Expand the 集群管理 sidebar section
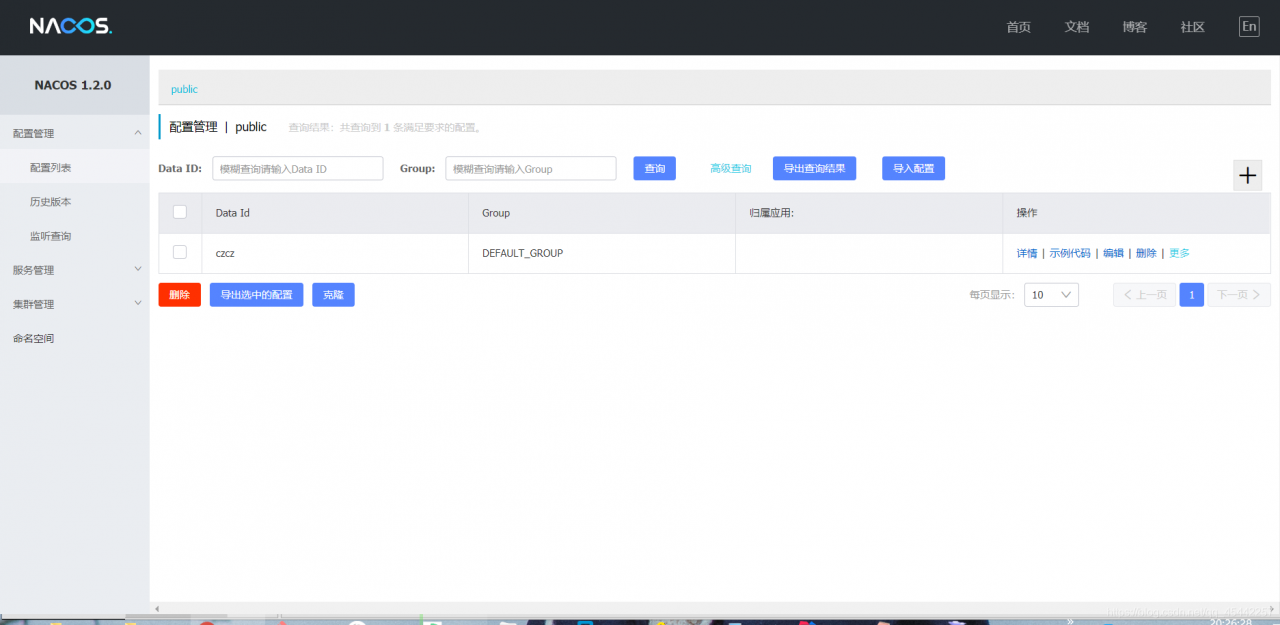The image size is (1280, 625). (x=75, y=304)
